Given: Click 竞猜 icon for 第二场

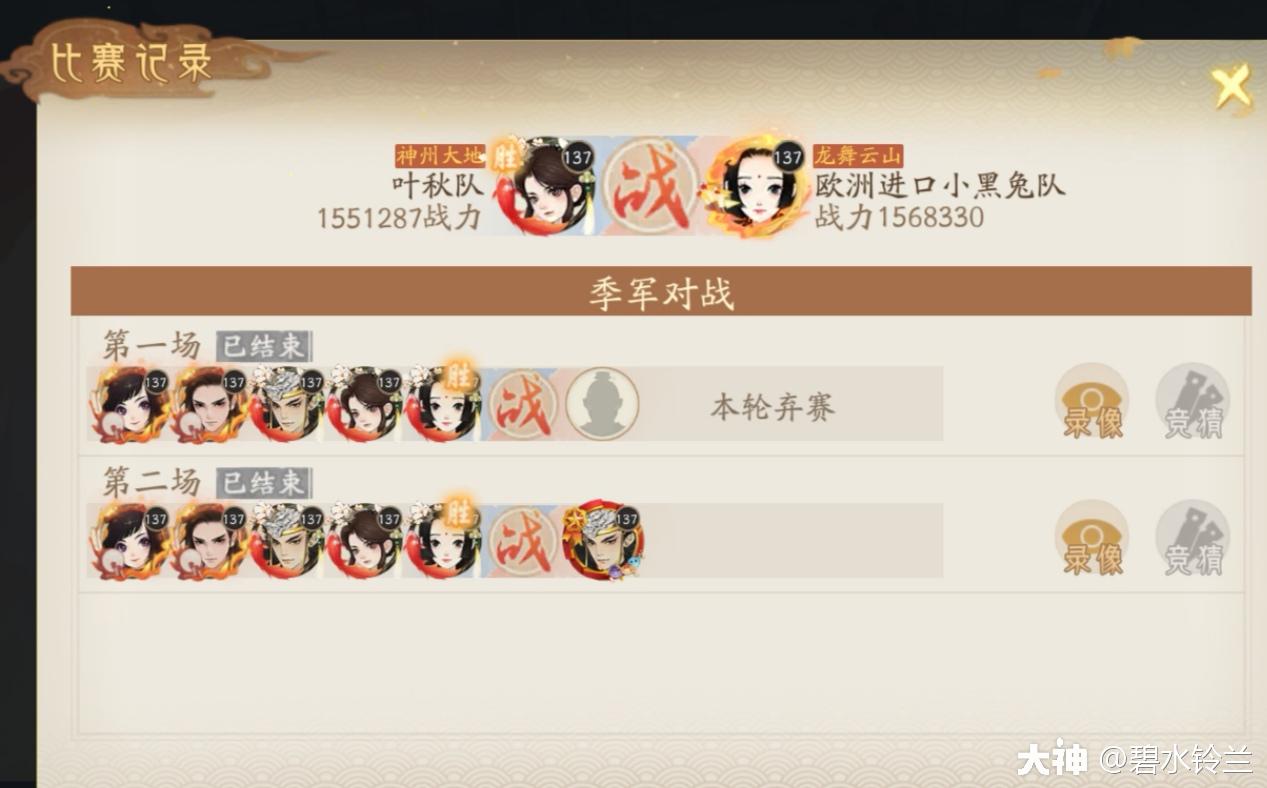Looking at the screenshot, I should 1192,539.
